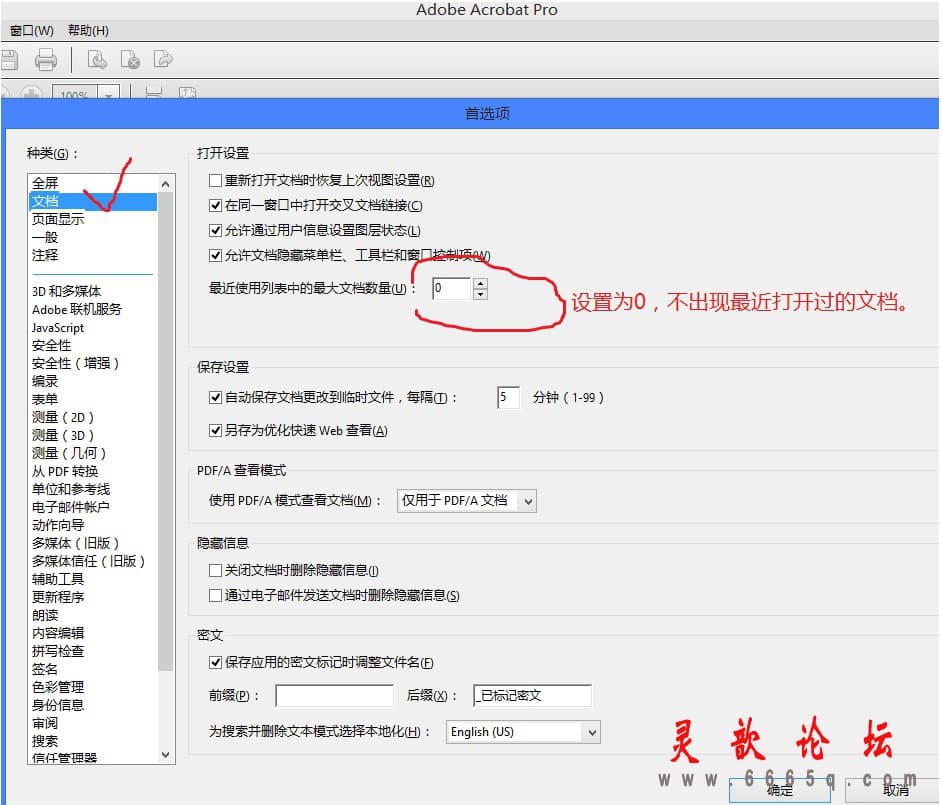Image resolution: width=942 pixels, height=805 pixels.
Task: Click the 前缀(P) prefix input field
Action: click(x=334, y=696)
